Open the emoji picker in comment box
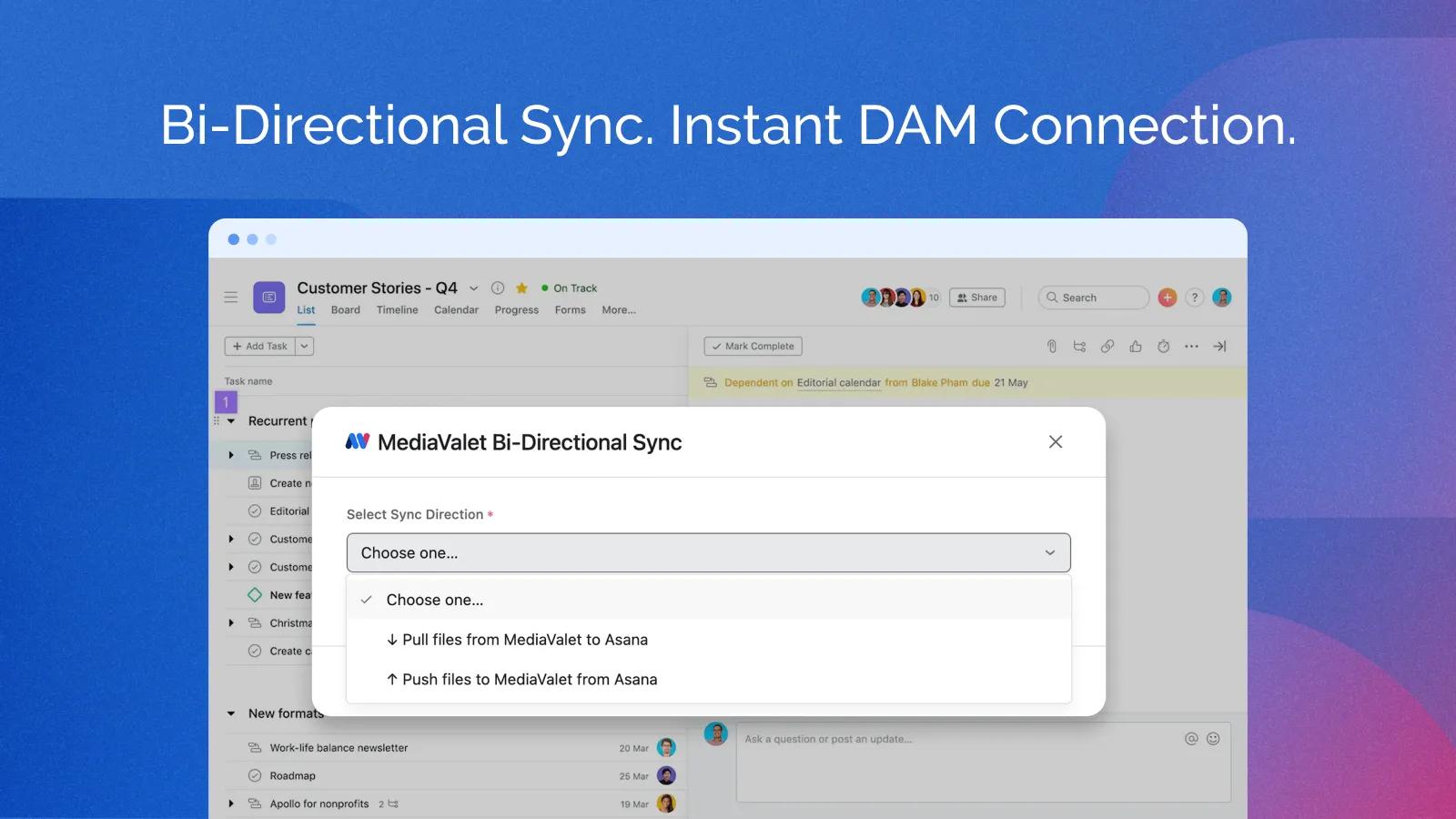The width and height of the screenshot is (1456, 819). point(1213,739)
